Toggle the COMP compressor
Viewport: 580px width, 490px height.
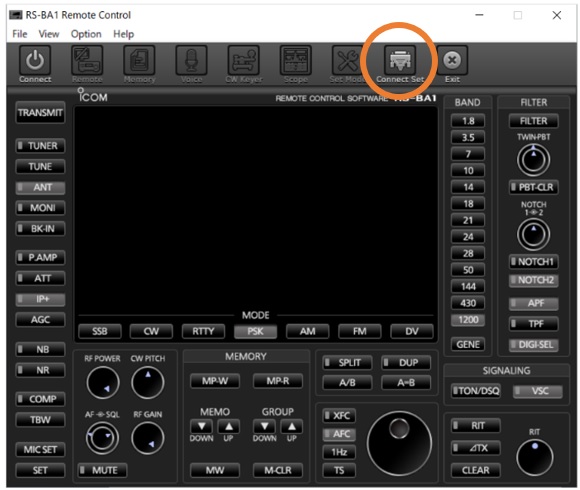40,399
